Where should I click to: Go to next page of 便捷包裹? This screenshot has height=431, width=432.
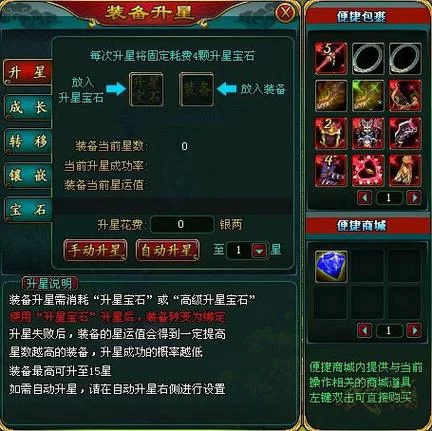coord(414,197)
